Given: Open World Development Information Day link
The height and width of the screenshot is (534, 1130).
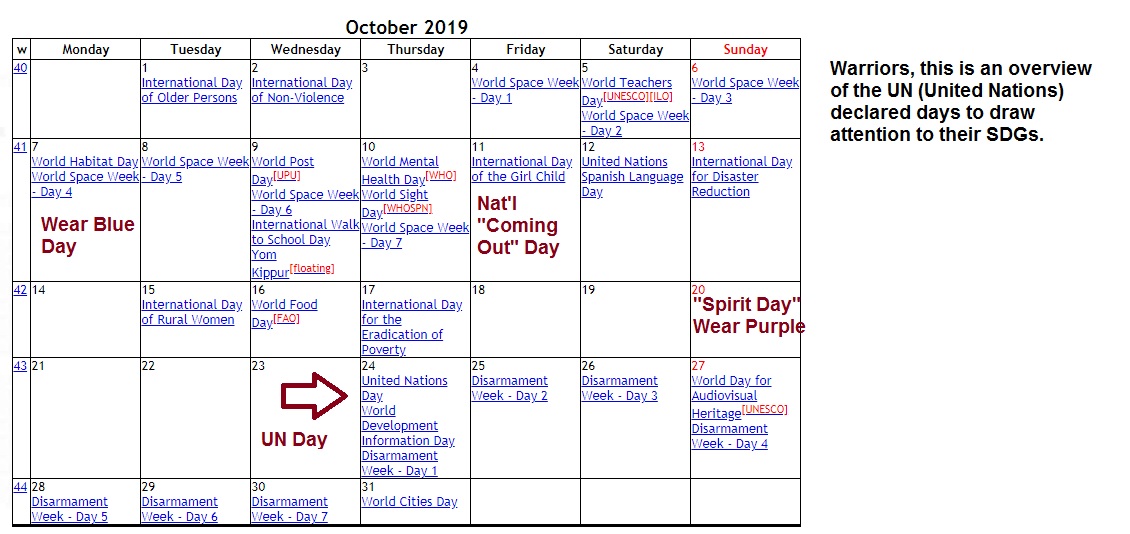Looking at the screenshot, I should coord(408,425).
